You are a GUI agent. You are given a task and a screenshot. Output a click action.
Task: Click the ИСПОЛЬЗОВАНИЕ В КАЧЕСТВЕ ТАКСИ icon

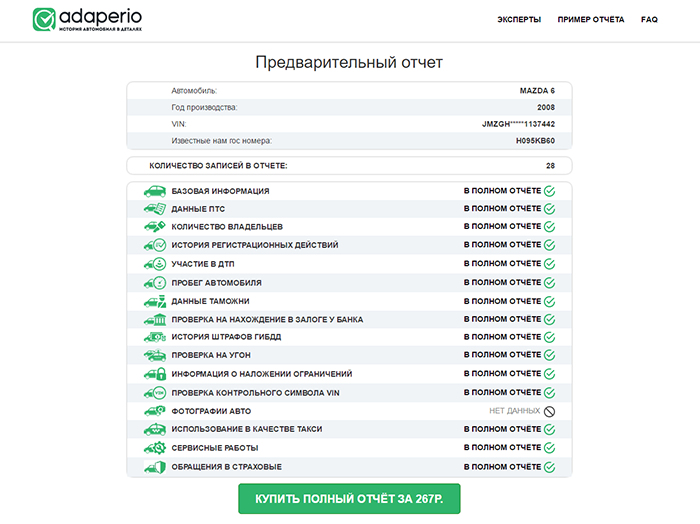(154, 429)
